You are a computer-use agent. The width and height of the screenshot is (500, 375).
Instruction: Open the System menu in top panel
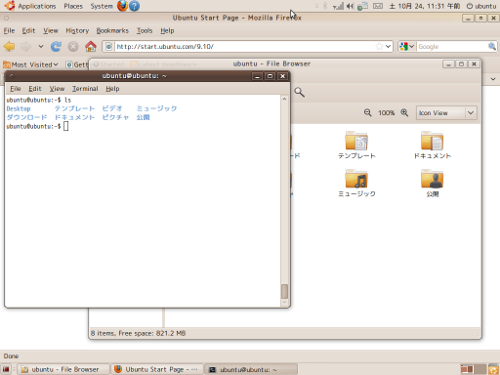pos(102,6)
